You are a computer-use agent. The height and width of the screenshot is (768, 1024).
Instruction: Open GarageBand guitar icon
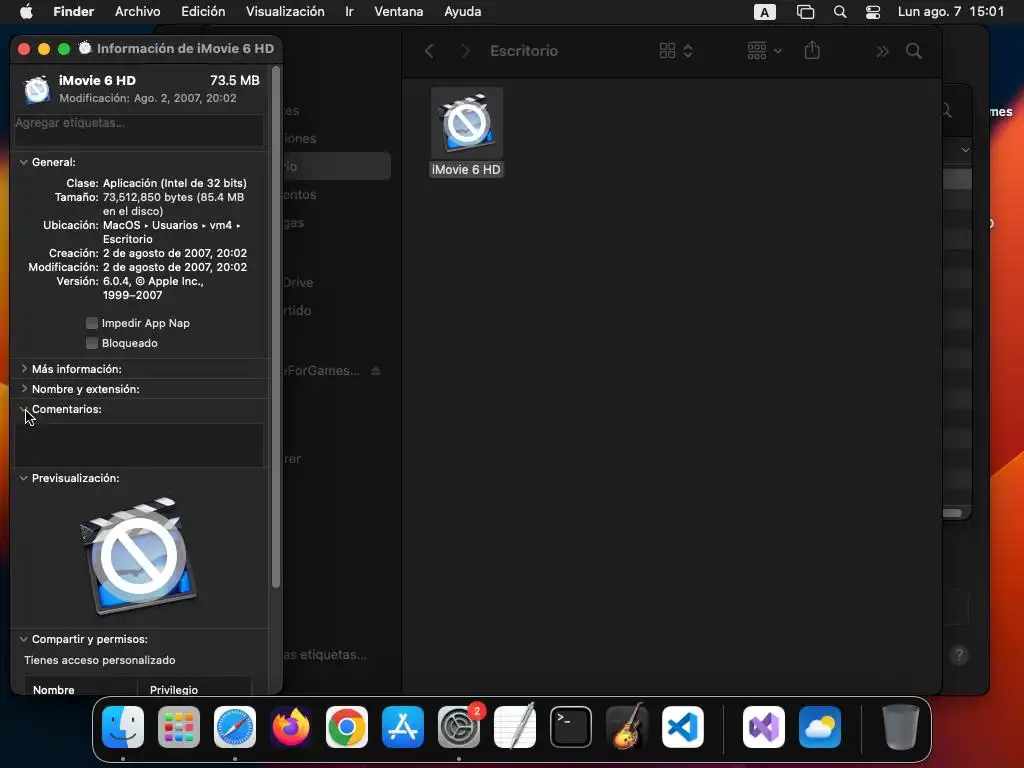627,727
